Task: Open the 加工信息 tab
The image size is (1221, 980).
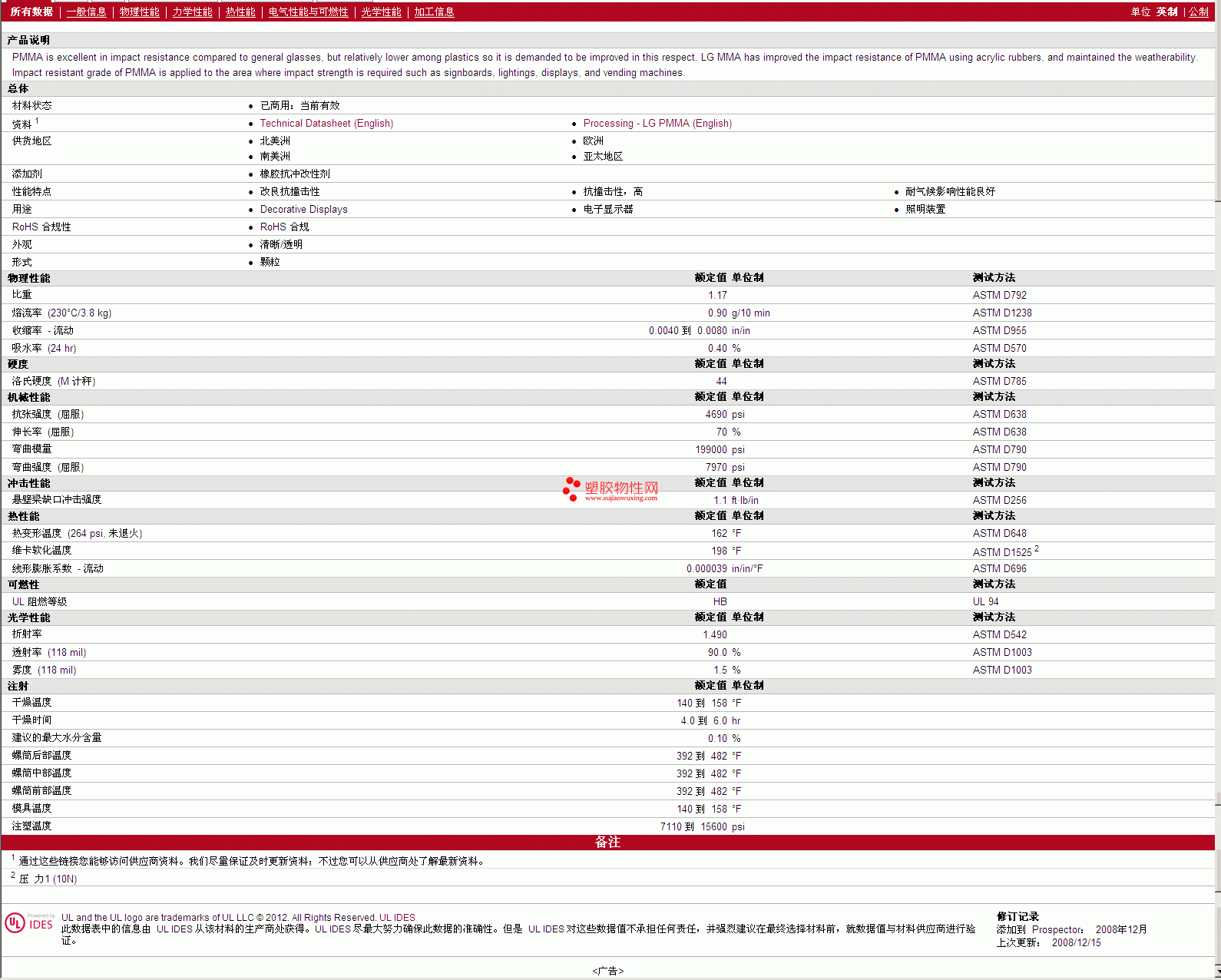Action: (434, 12)
